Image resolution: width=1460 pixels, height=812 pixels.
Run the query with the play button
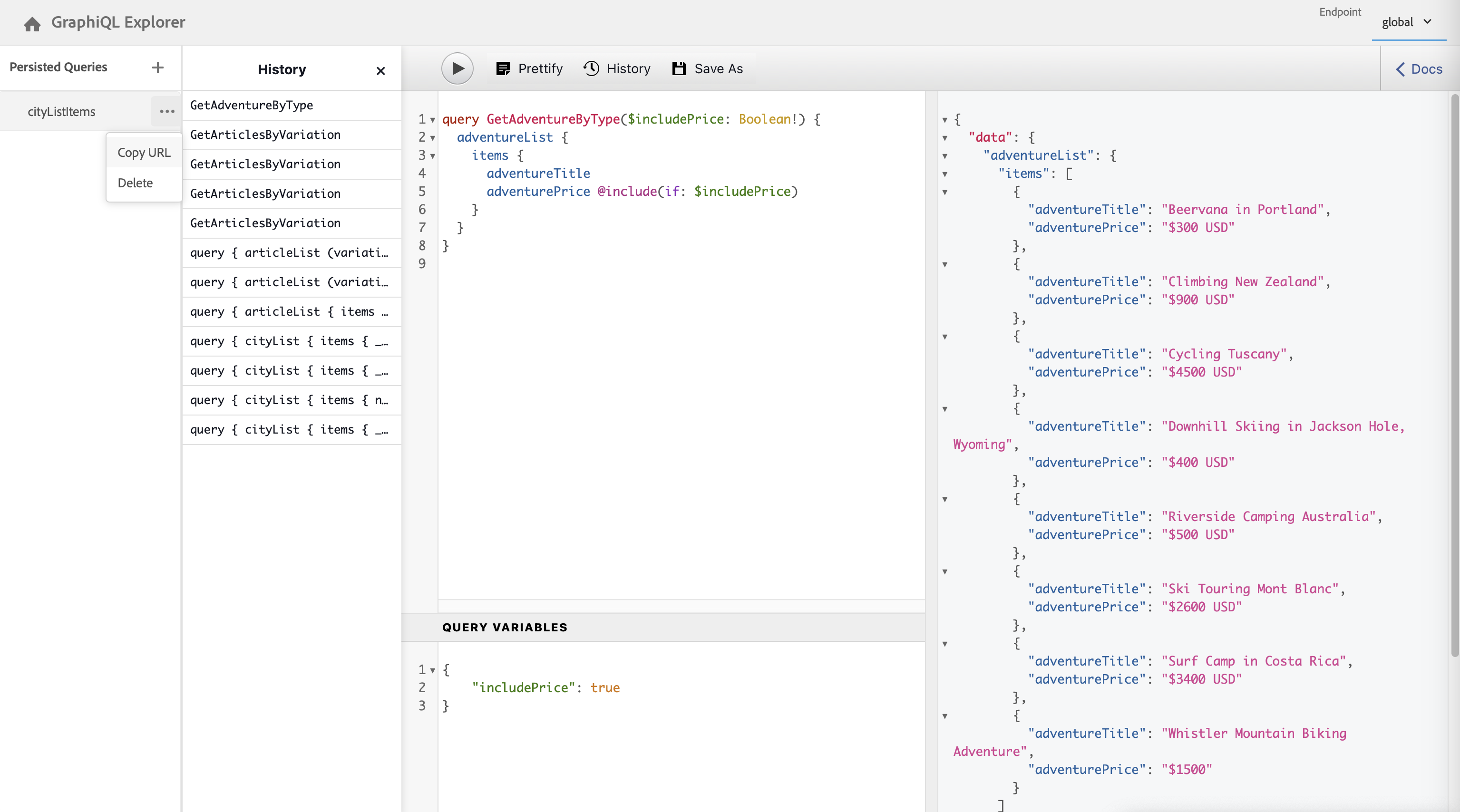click(457, 68)
